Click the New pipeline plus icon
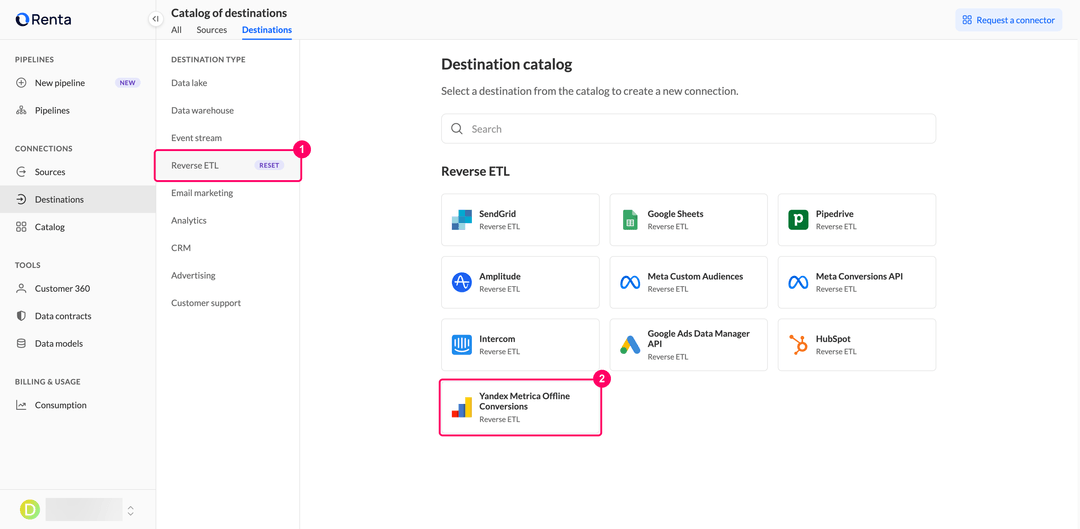1080x529 pixels. (21, 83)
